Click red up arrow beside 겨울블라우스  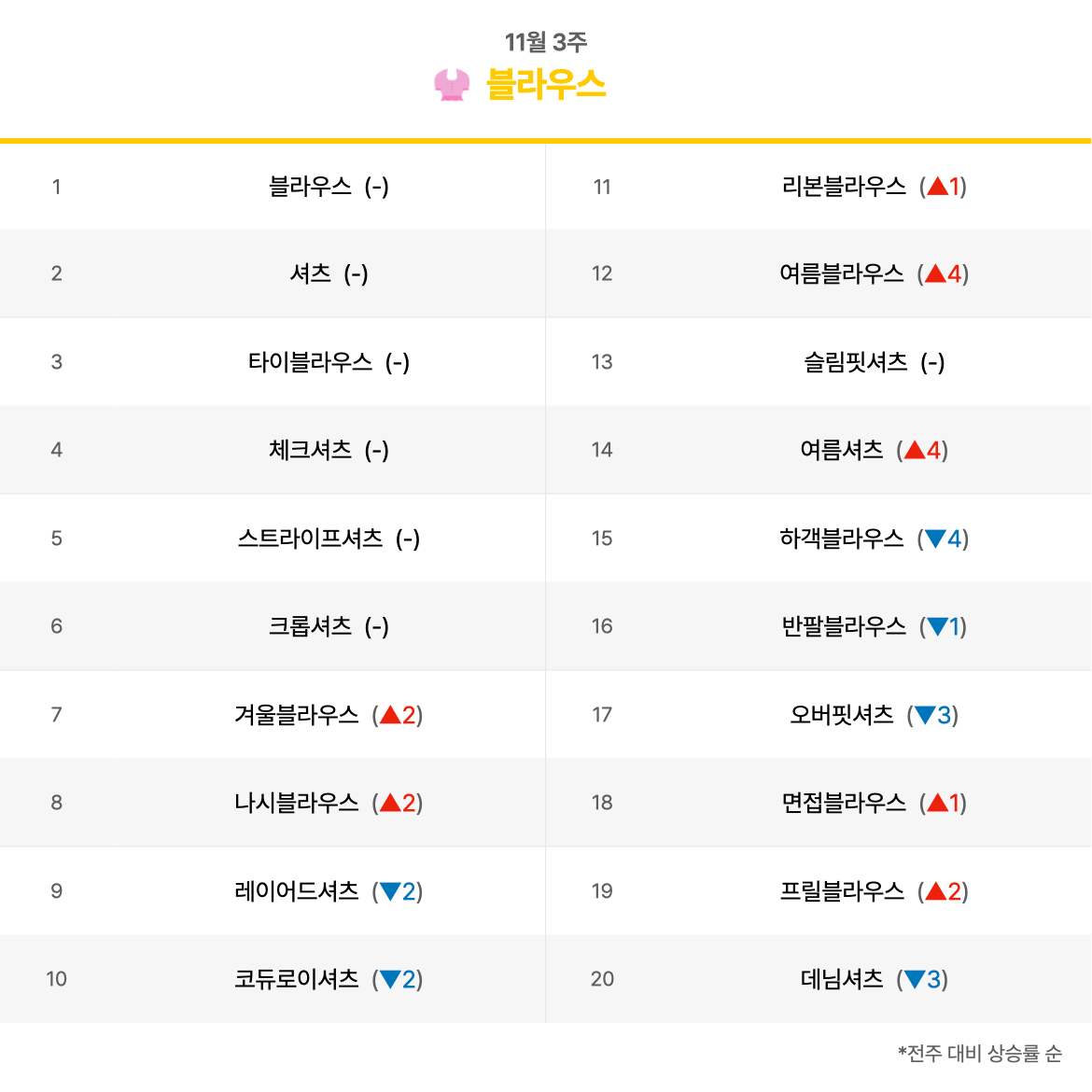click(x=390, y=715)
